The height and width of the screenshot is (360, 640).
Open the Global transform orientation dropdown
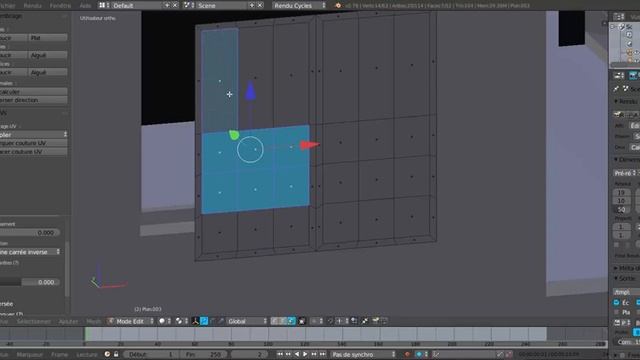[247, 321]
